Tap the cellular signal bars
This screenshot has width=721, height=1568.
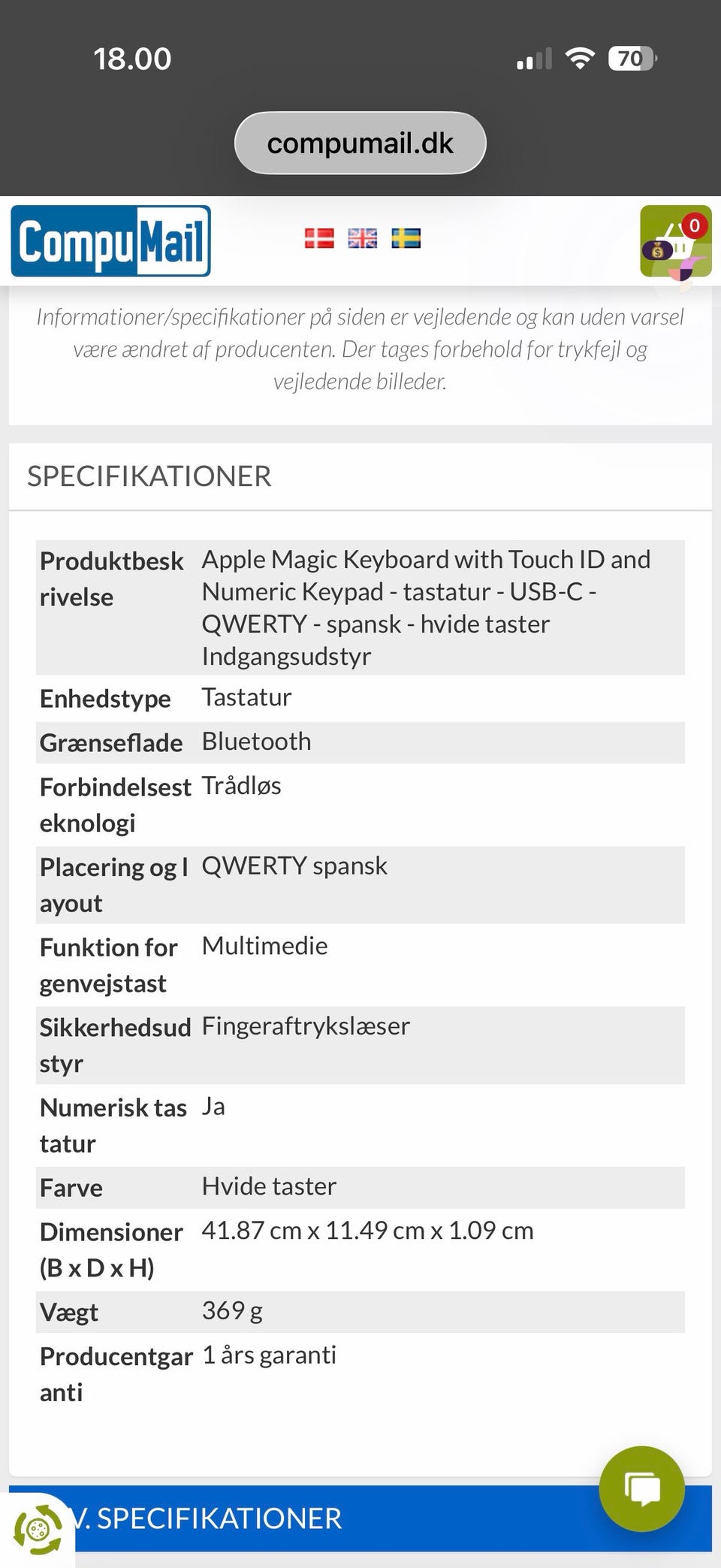tap(534, 59)
